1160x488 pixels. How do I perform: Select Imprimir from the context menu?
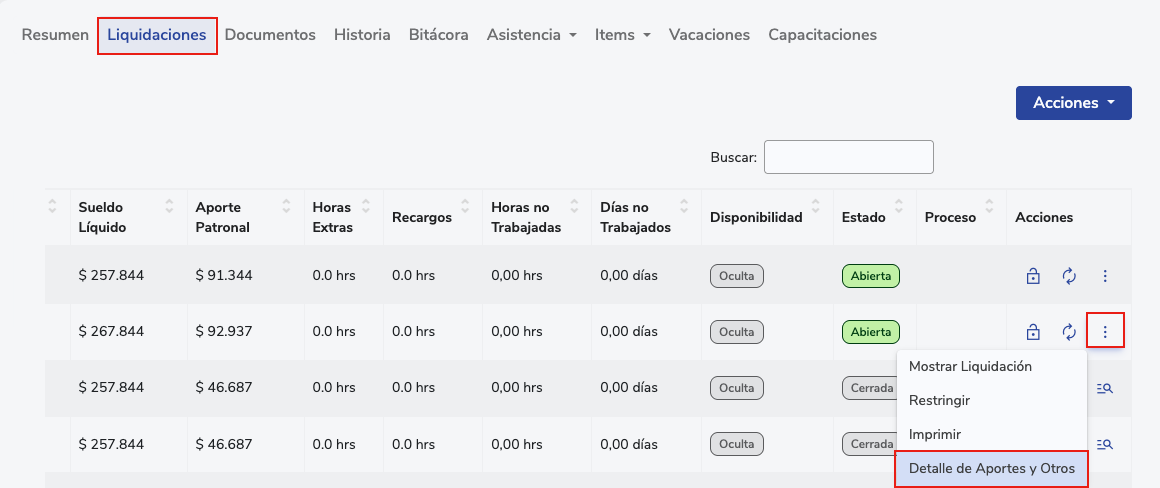[935, 435]
